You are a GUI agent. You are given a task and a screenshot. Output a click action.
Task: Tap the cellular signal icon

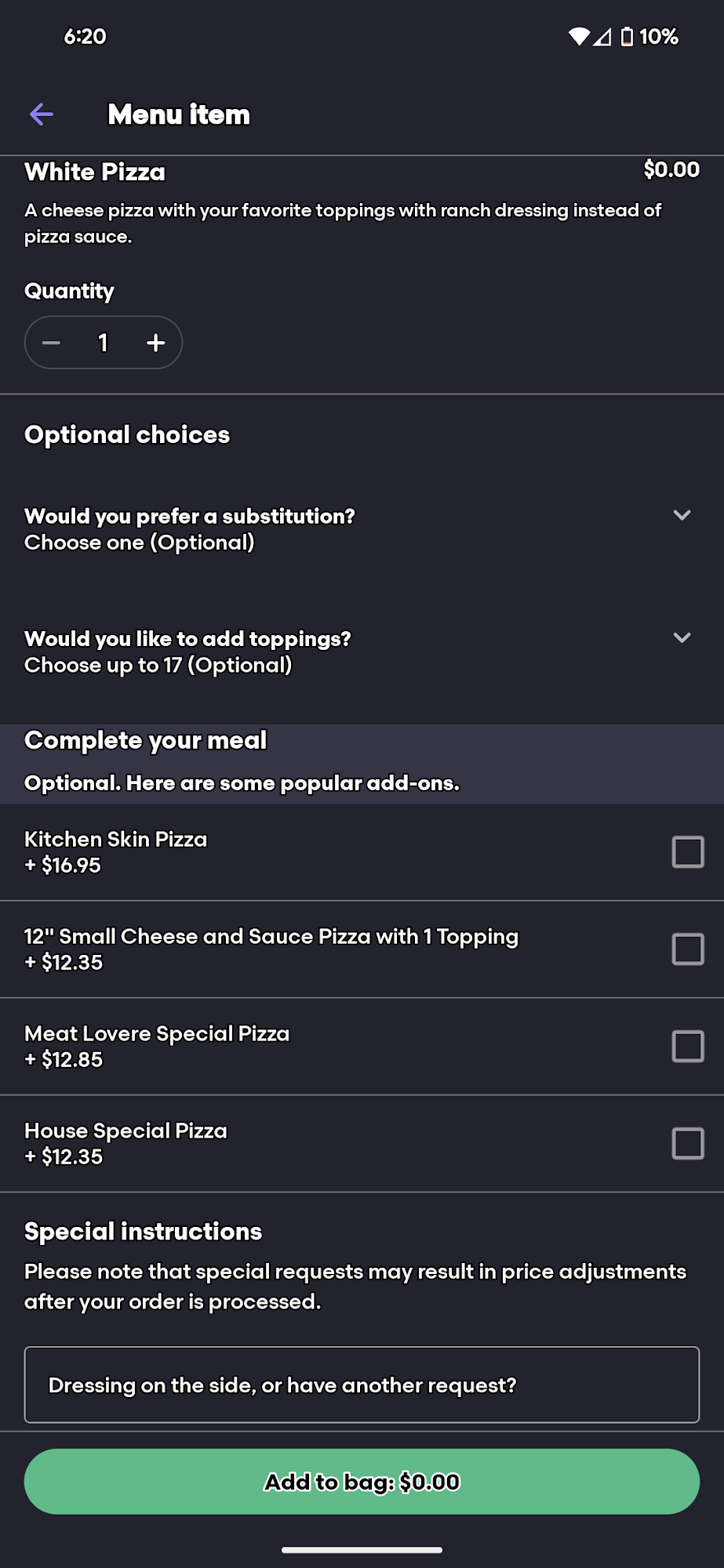(x=602, y=37)
